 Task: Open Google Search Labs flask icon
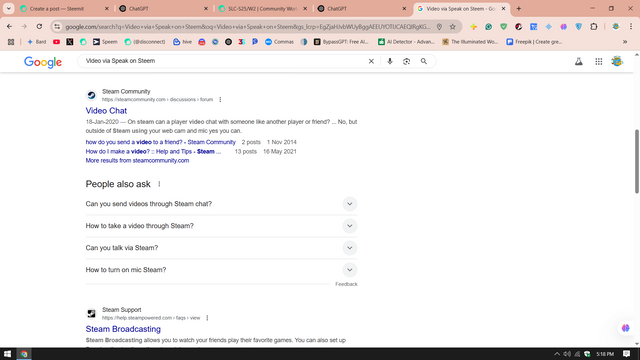(579, 62)
